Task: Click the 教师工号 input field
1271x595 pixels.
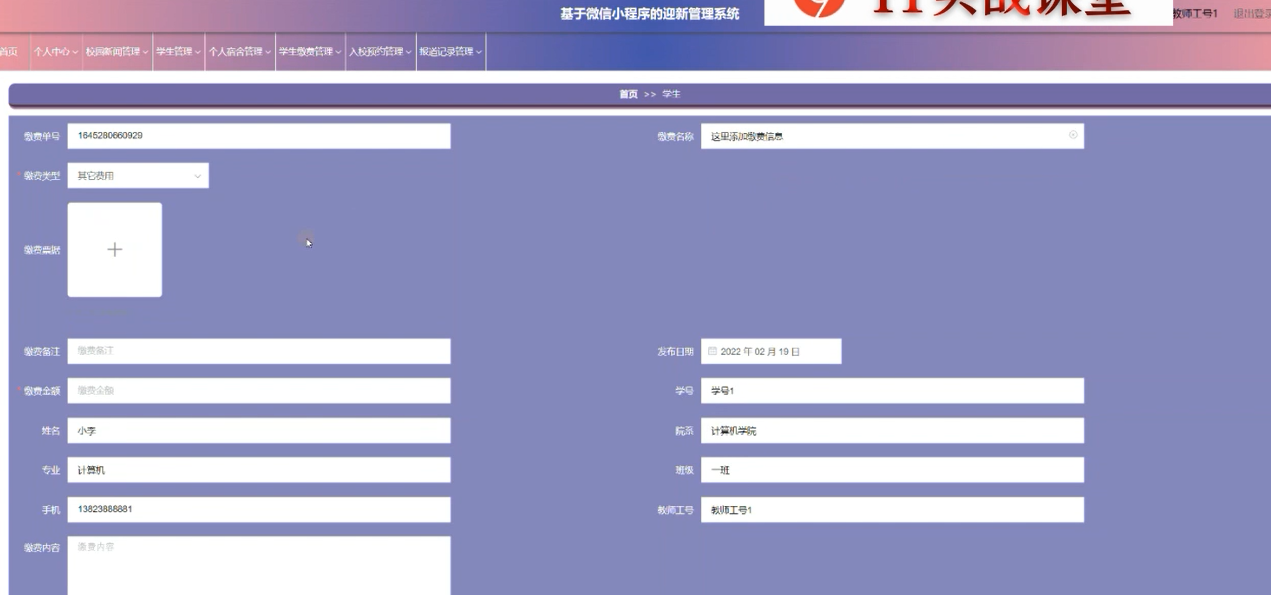Action: [892, 510]
